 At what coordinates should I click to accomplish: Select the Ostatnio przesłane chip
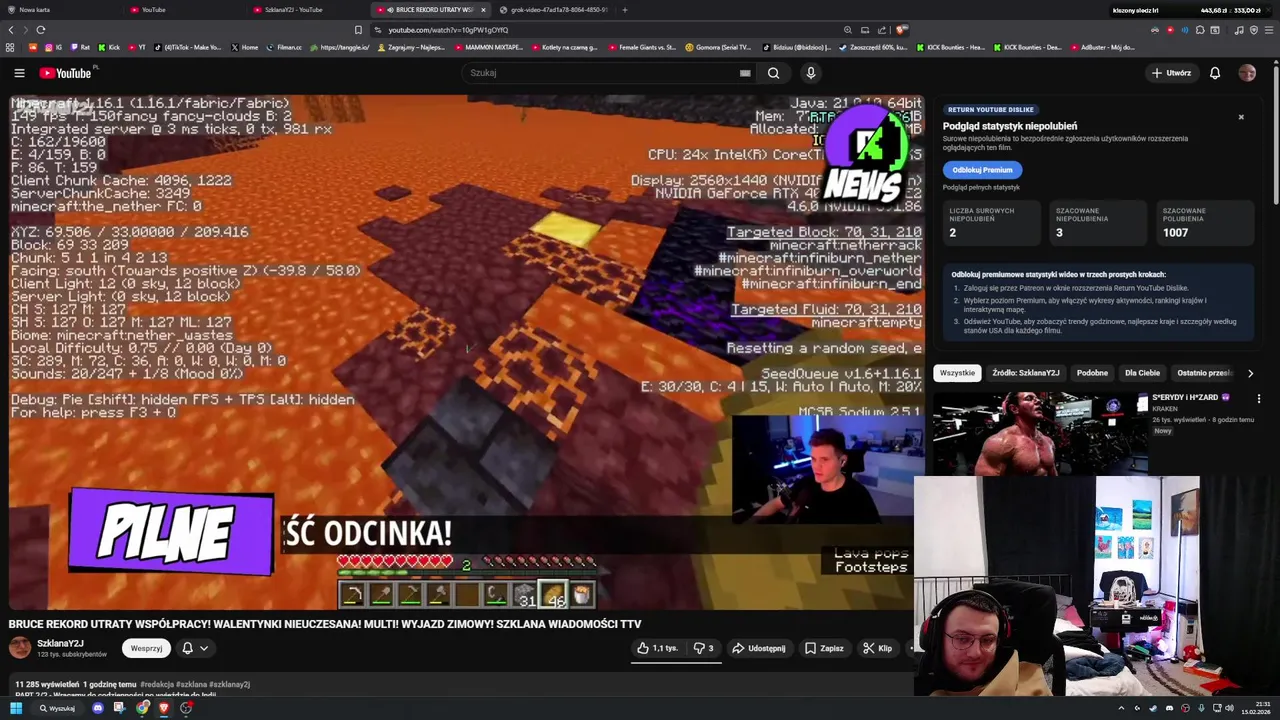pos(1204,373)
